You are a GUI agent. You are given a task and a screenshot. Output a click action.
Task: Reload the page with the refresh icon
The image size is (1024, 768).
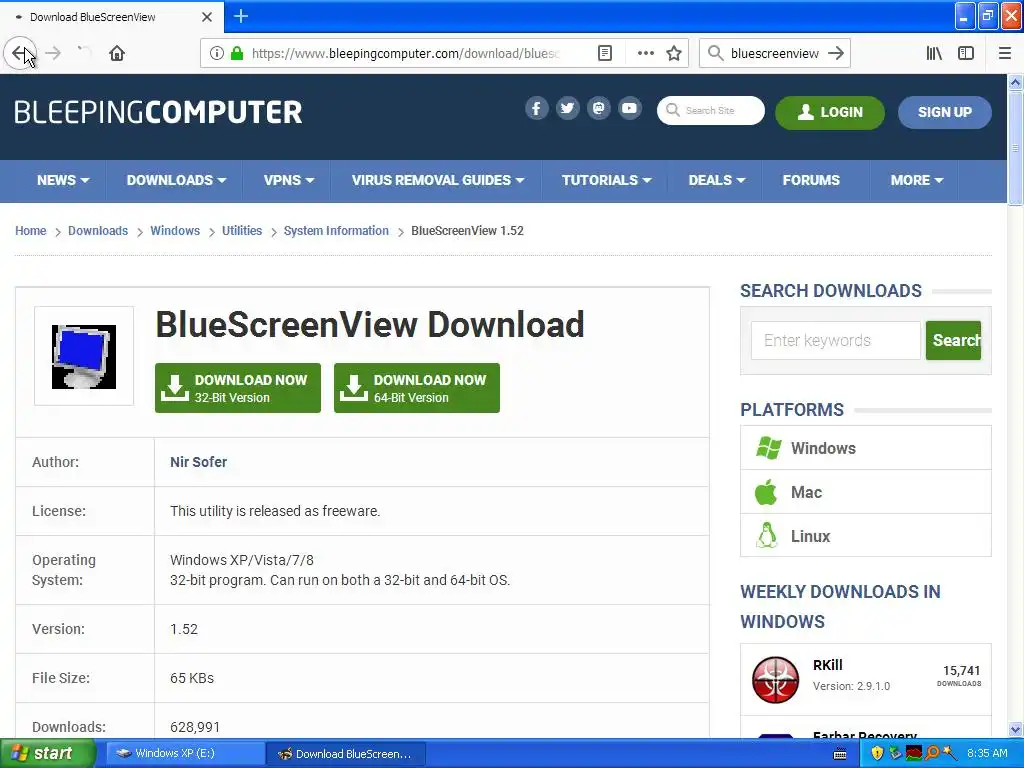[x=84, y=53]
